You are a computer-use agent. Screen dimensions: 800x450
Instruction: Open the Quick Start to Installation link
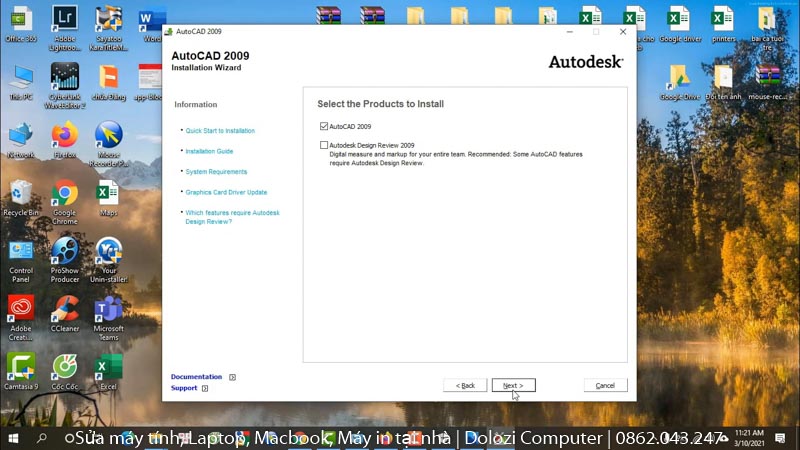coord(220,131)
